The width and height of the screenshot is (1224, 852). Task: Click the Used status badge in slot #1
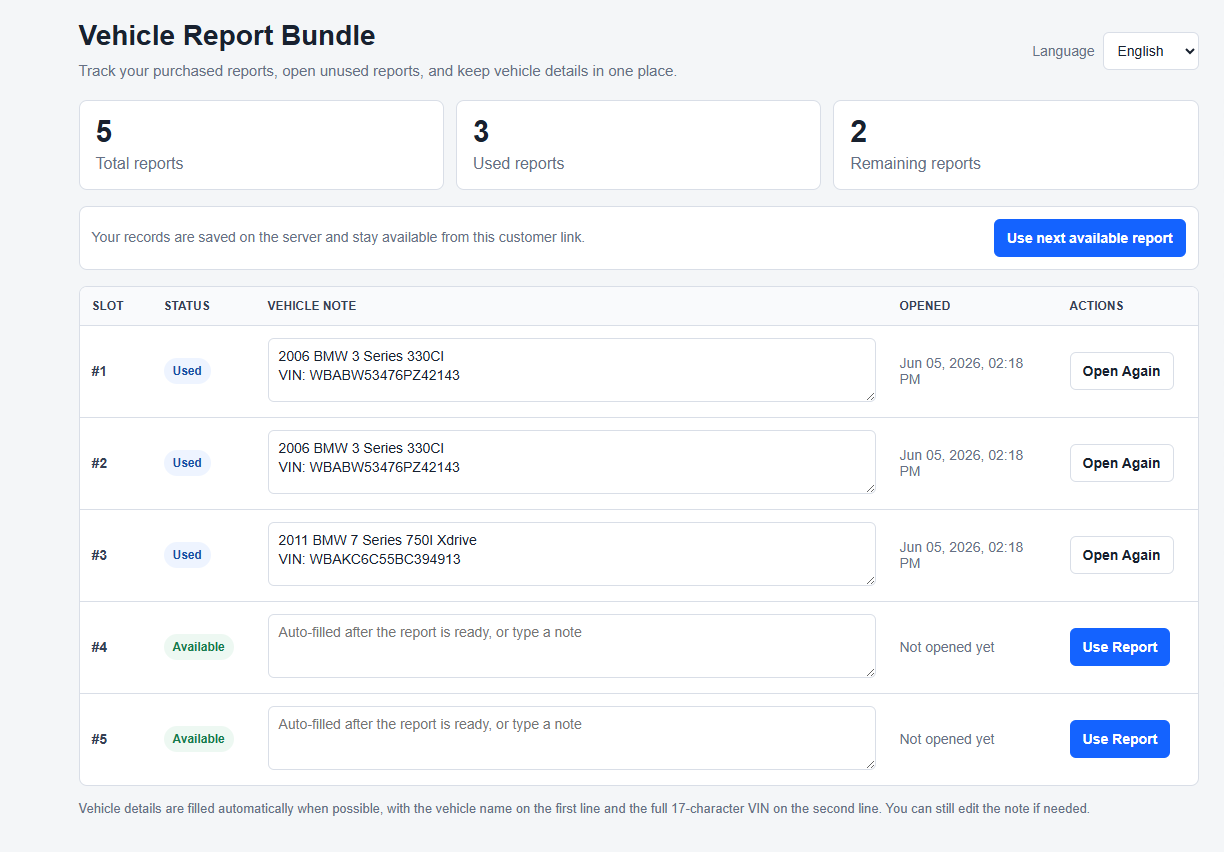point(187,371)
